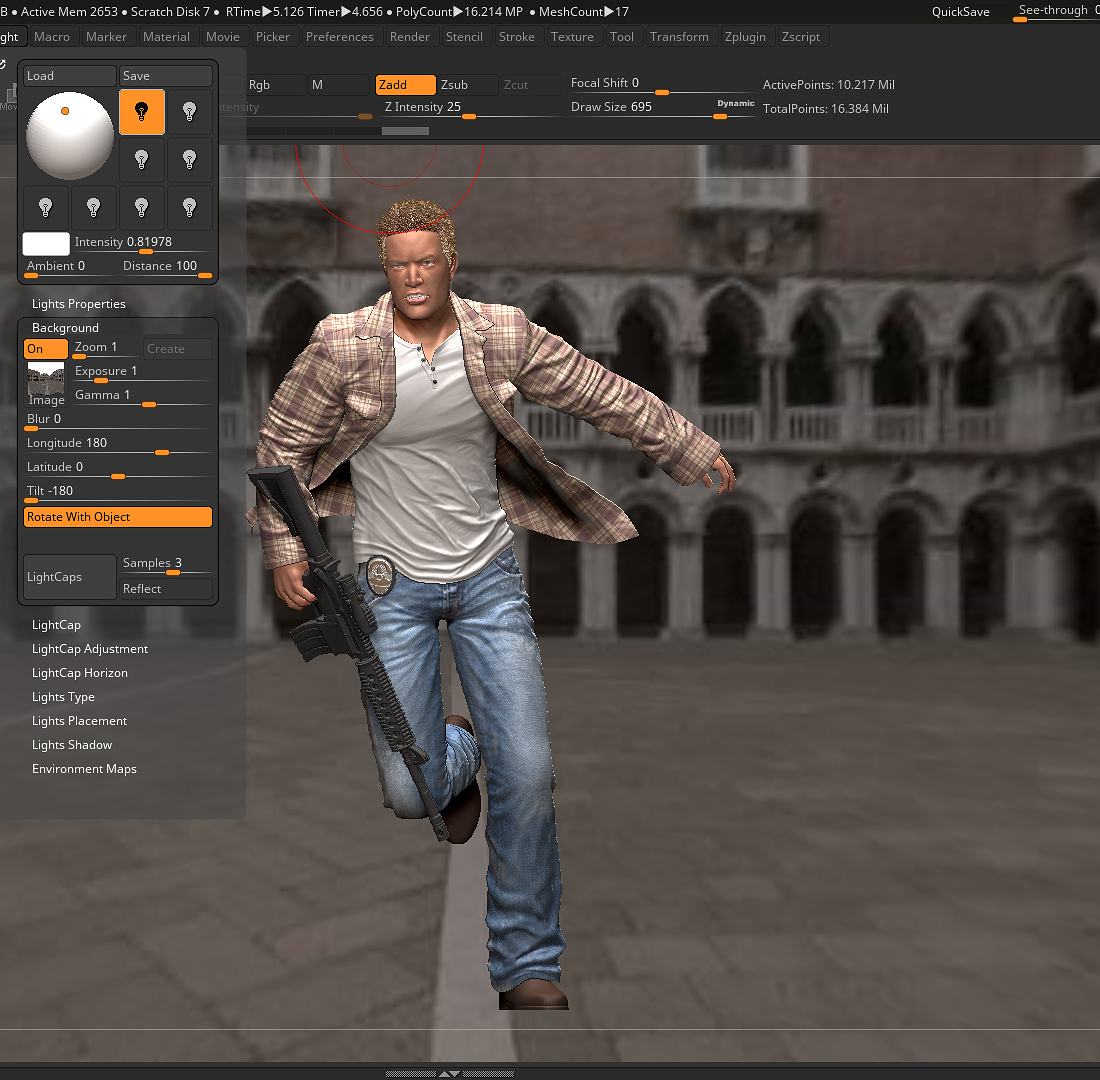Expand the Lights Type section
This screenshot has height=1080, width=1100.
[x=63, y=697]
